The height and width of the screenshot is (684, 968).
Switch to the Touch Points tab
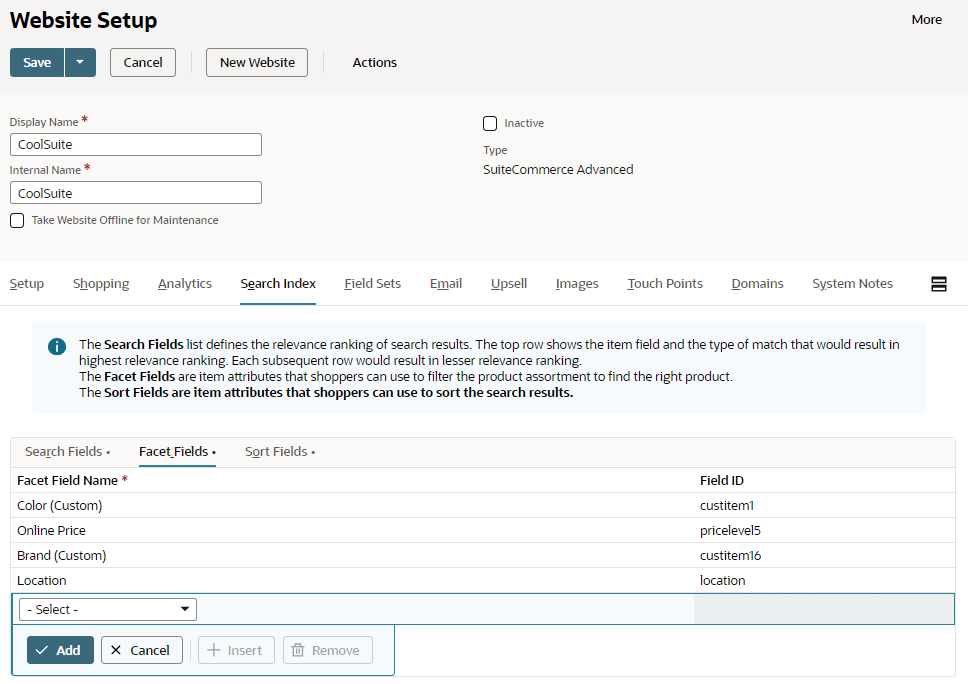pos(665,283)
